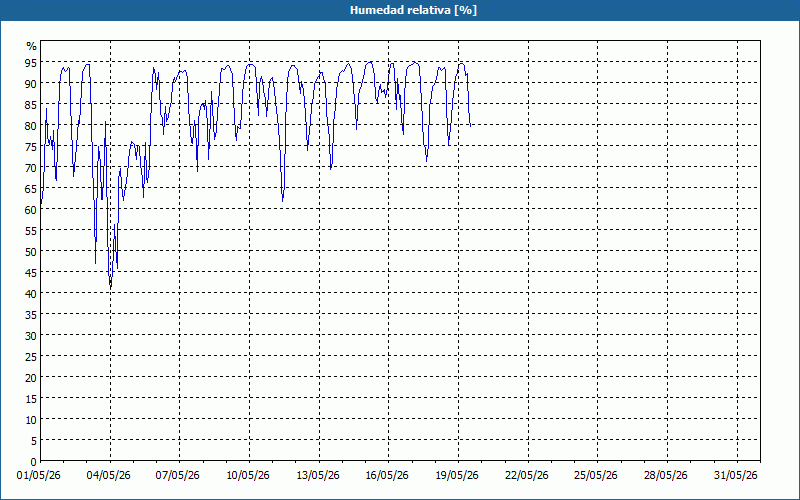Click the last data point of humidity line
This screenshot has height=500, width=800.
click(470, 126)
